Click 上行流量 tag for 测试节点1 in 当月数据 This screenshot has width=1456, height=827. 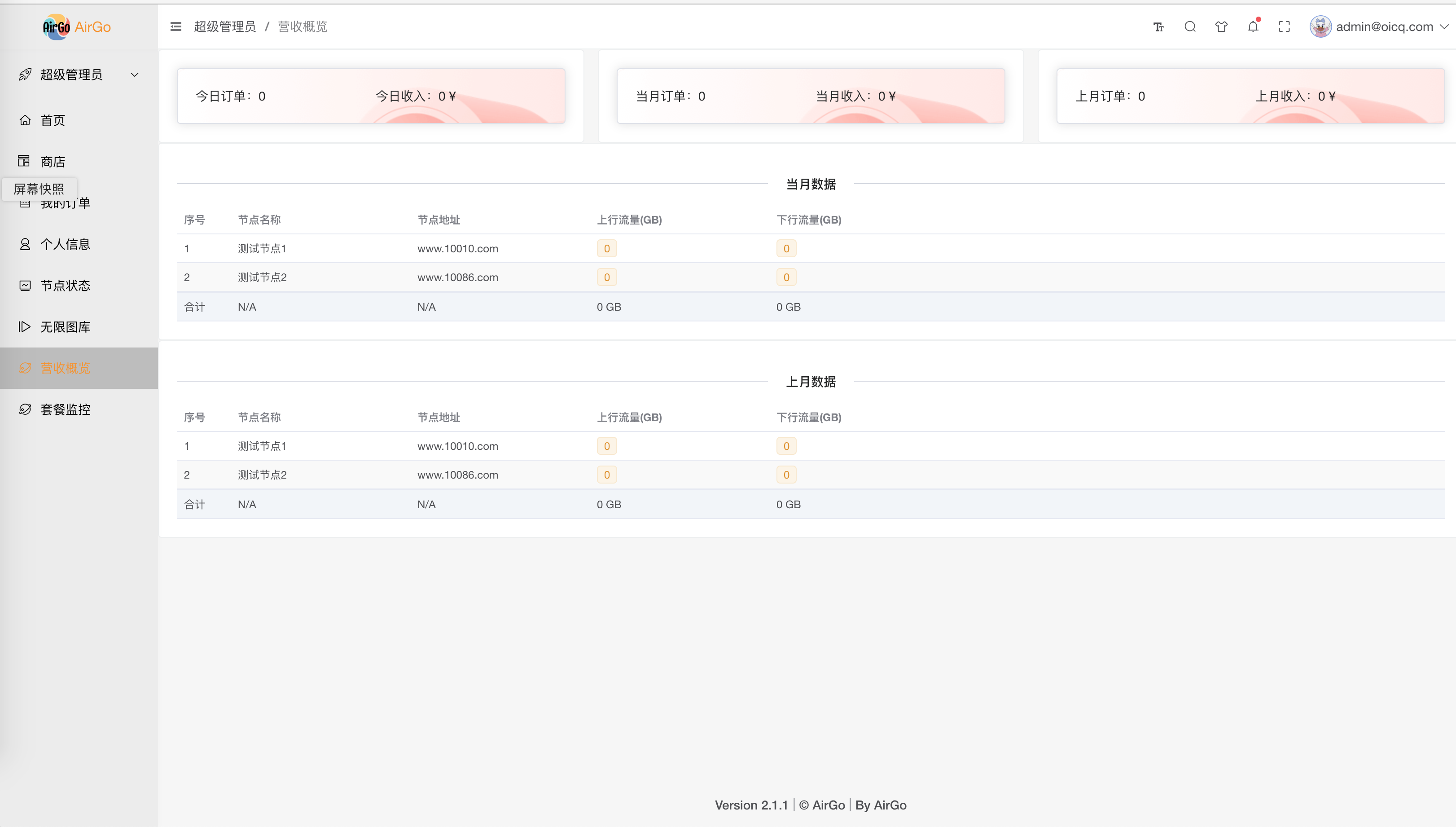(x=606, y=248)
